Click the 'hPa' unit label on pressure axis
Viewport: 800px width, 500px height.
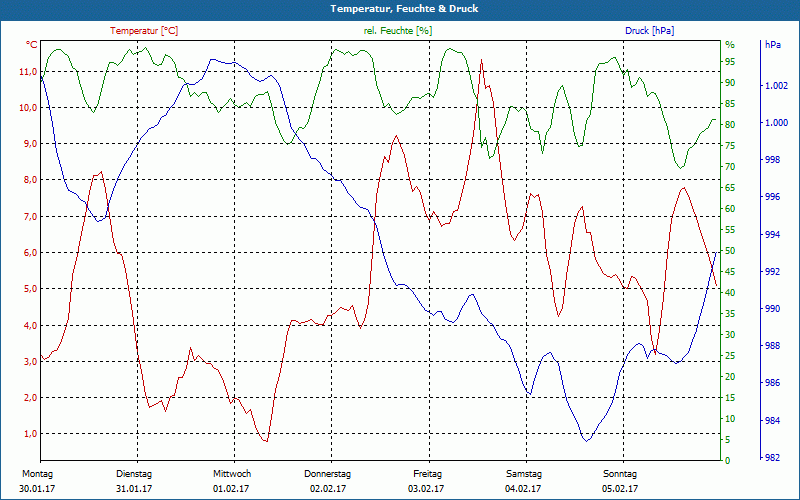773,44
